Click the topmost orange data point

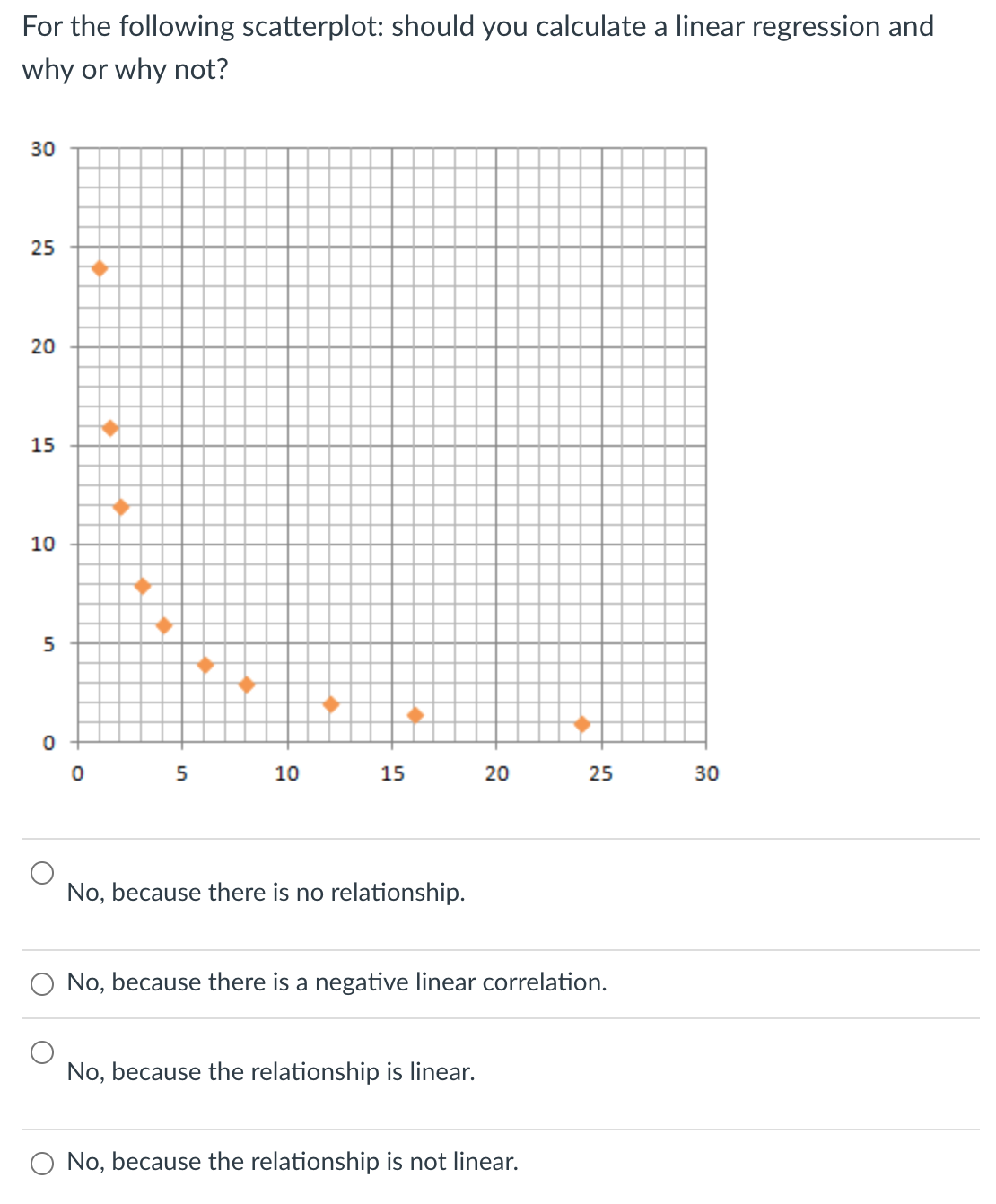point(99,267)
